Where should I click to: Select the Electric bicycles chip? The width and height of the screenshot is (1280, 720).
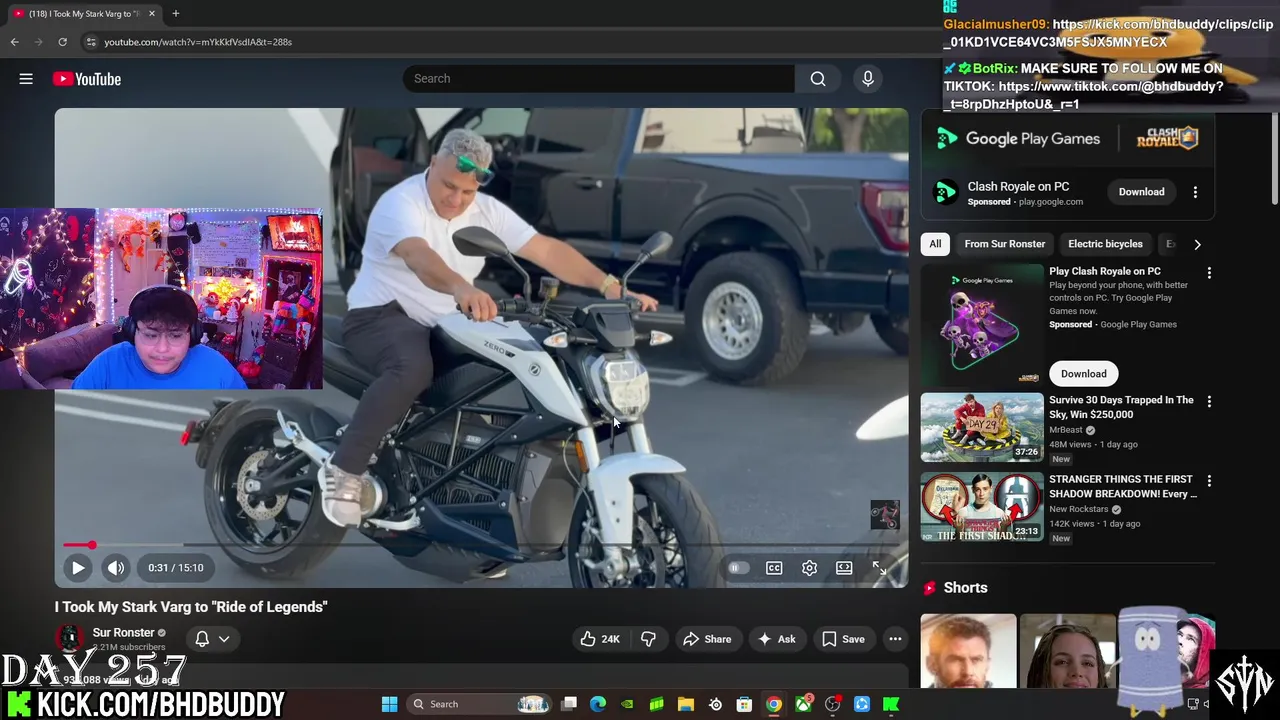pyautogui.click(x=1105, y=244)
